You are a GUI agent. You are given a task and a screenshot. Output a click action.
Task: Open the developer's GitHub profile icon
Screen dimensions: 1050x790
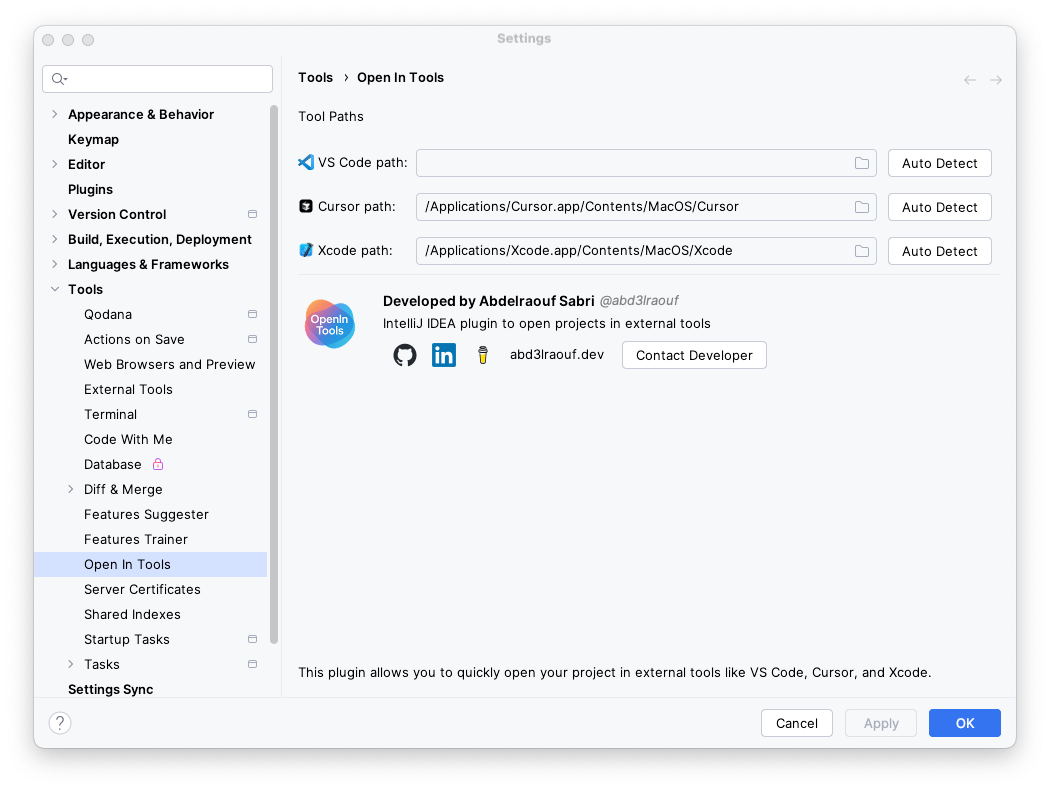(x=404, y=355)
